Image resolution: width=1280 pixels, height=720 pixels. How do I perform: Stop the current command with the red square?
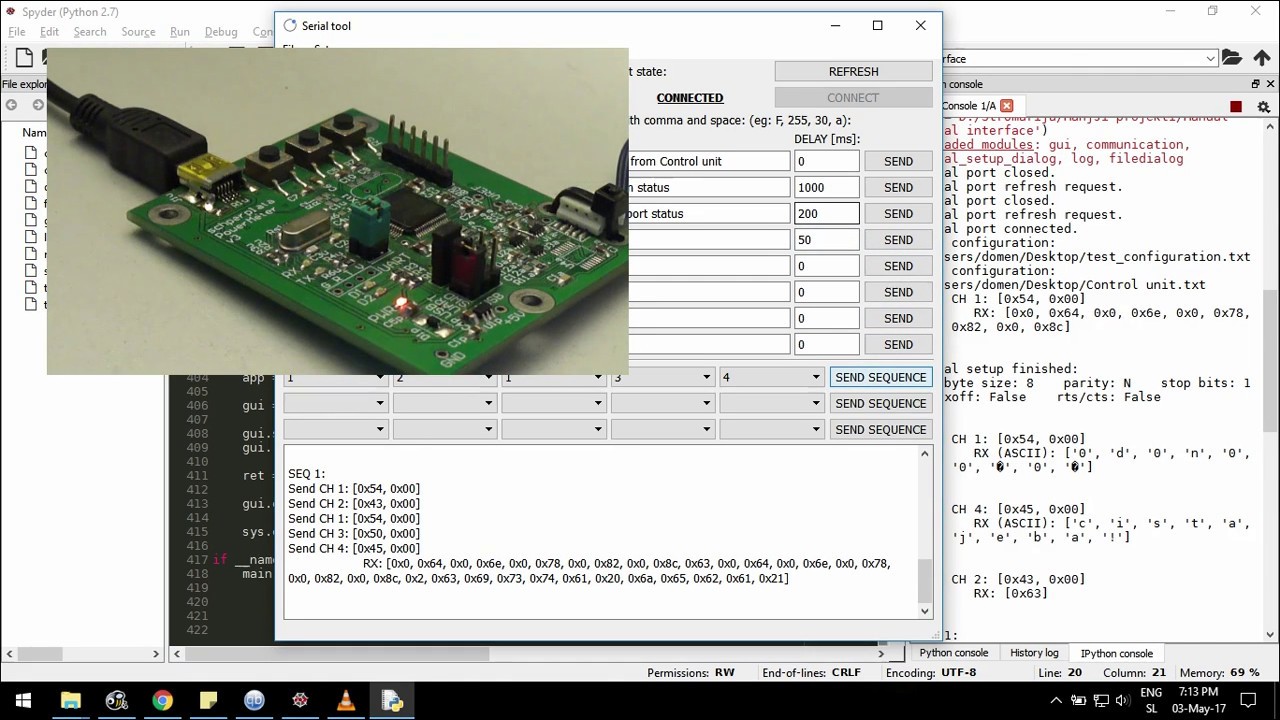[1236, 106]
